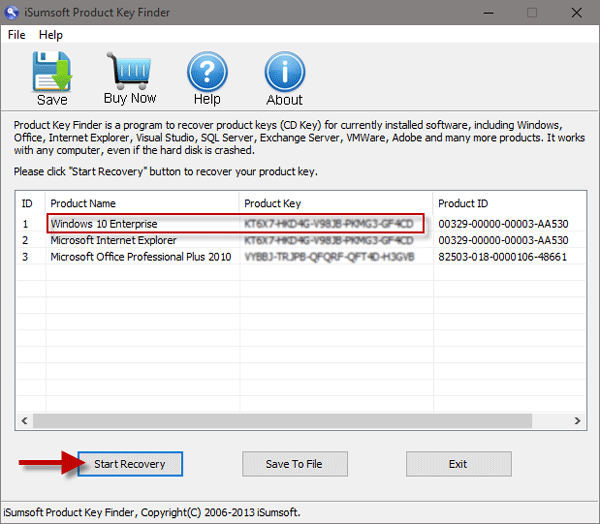Sort by the ID column header
This screenshot has width=600, height=524.
point(31,203)
